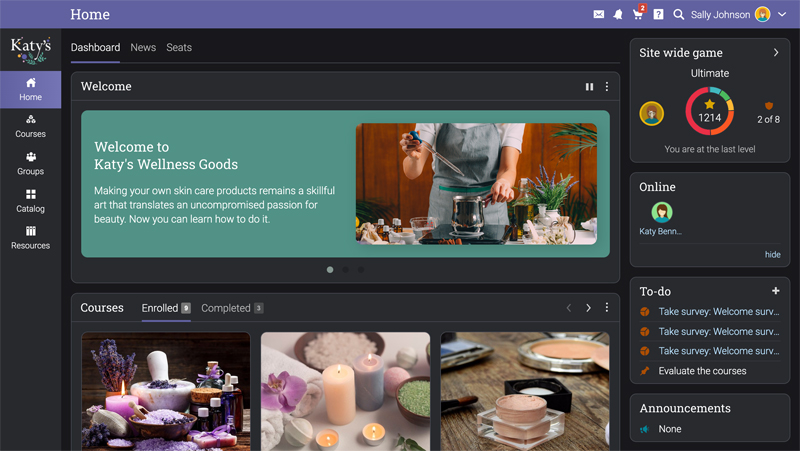Open the candles and orchid course card
800x451 pixels.
coord(345,391)
